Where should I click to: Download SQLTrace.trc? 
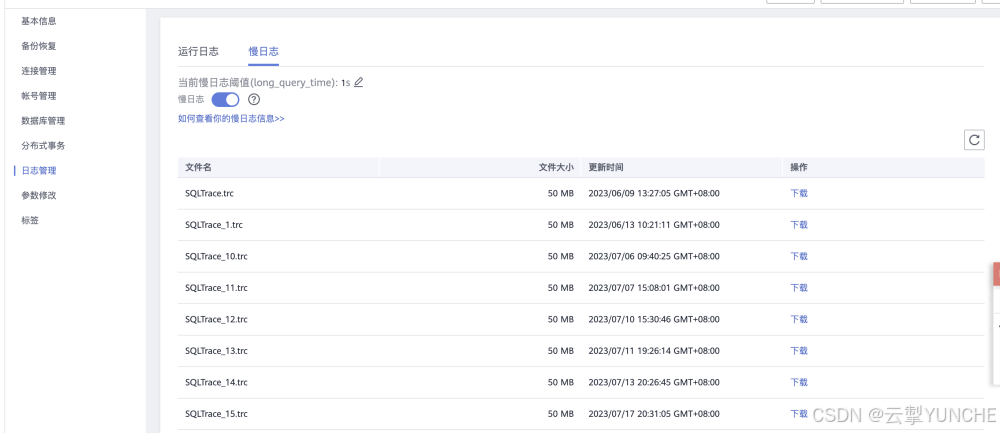pyautogui.click(x=799, y=193)
